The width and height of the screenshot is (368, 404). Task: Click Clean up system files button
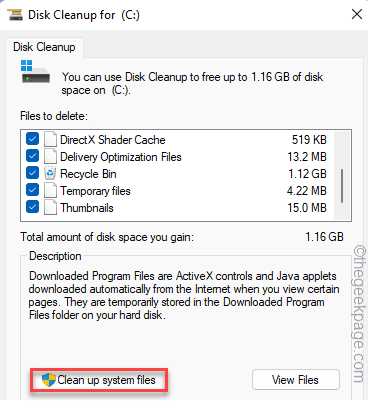click(99, 380)
